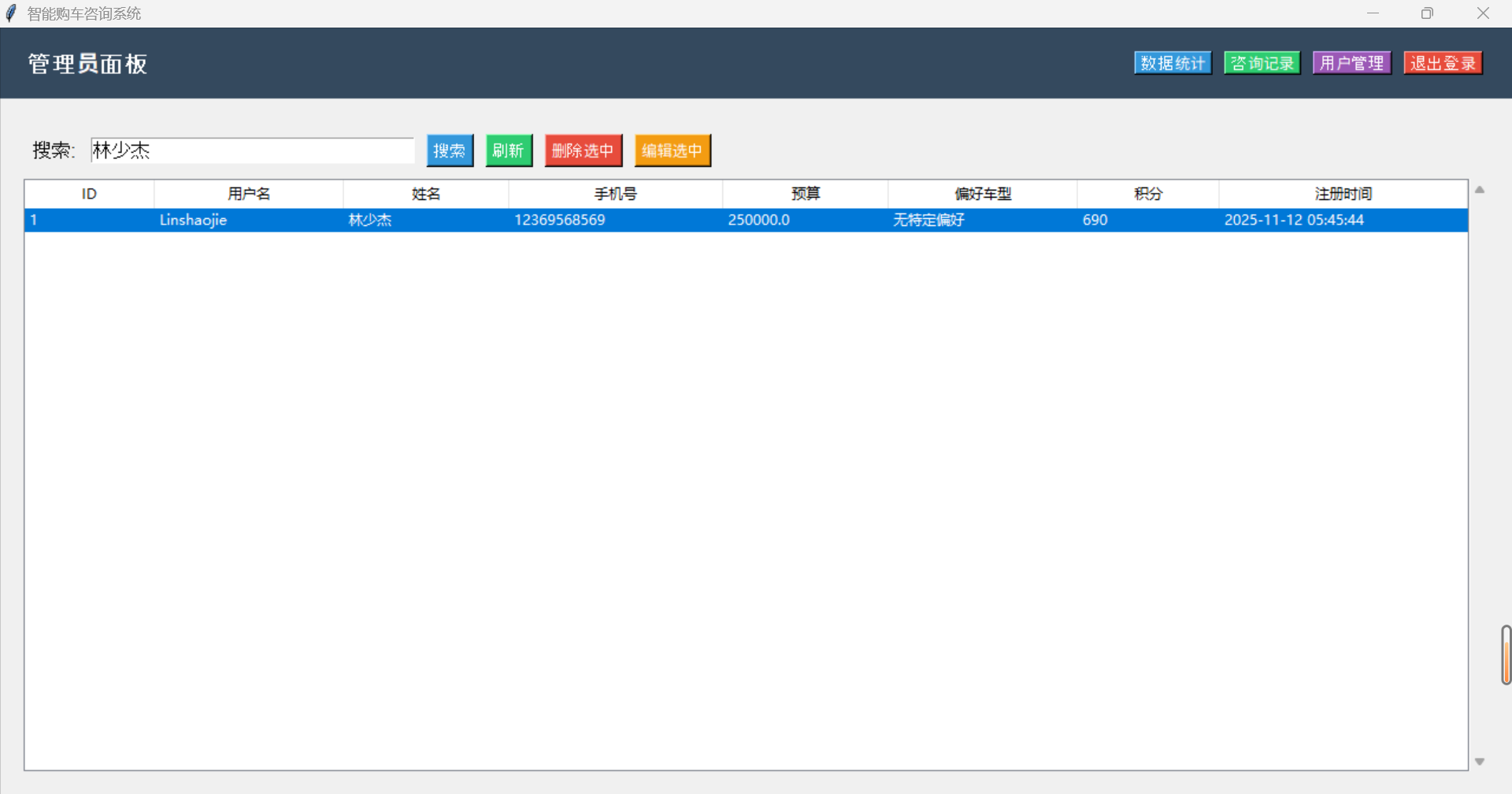
Task: Click the 积分 column header
Action: click(x=1148, y=194)
